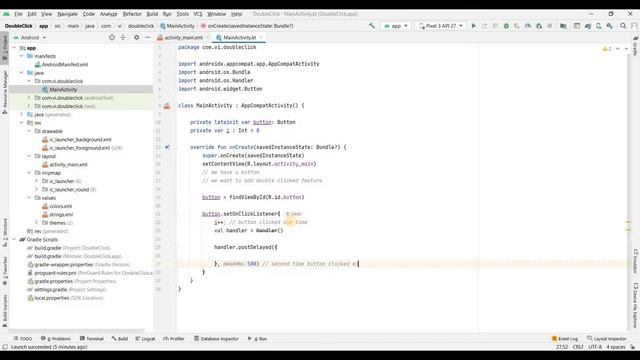Open the Database Inspector tool window
640x360 pixels.
216,339
